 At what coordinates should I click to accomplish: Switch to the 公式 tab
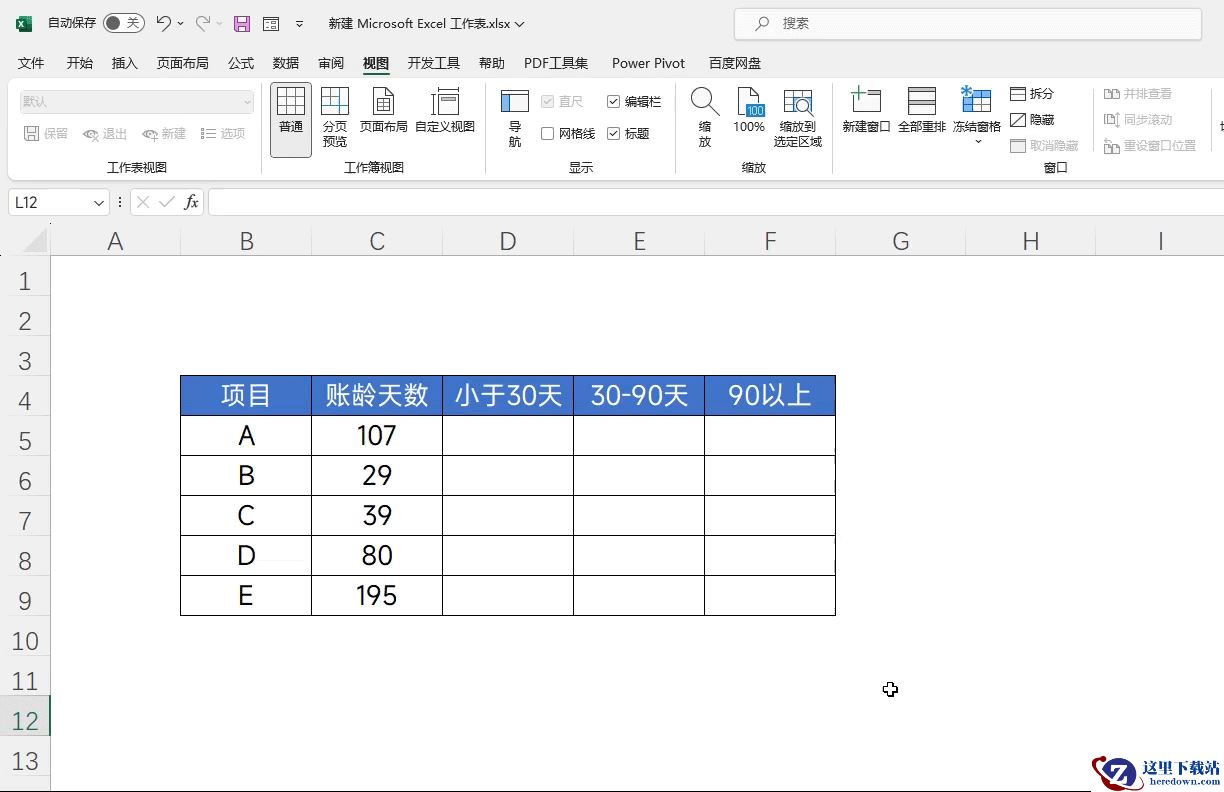241,63
